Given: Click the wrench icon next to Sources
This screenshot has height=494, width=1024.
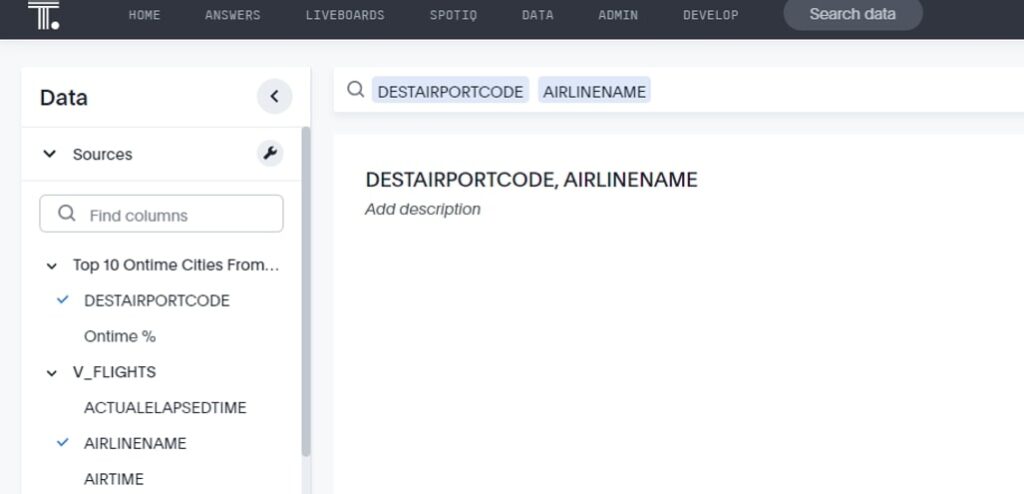Looking at the screenshot, I should click(x=270, y=154).
